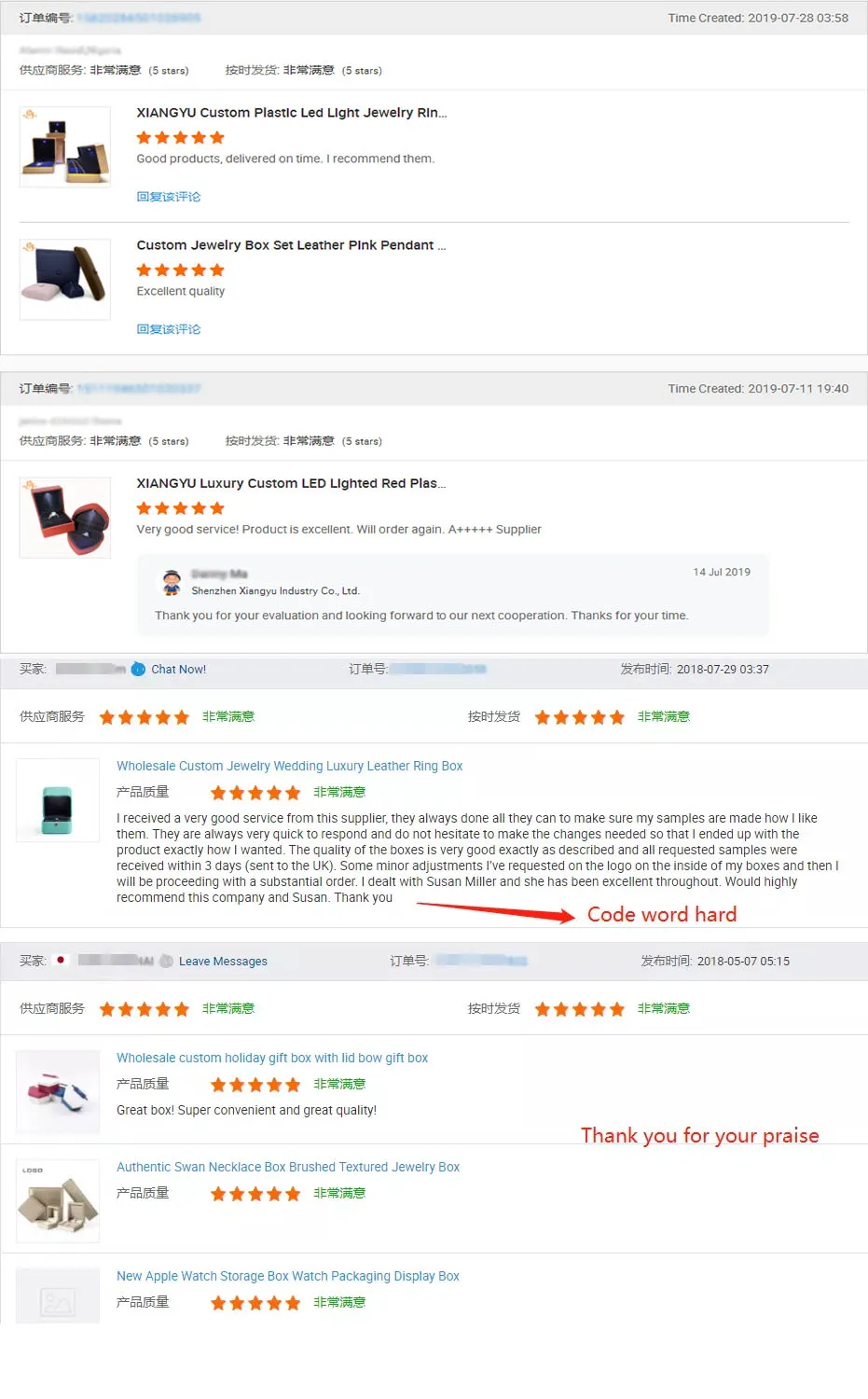The height and width of the screenshot is (1399, 868).
Task: Click the LED ring box product thumbnail
Action: (x=65, y=147)
